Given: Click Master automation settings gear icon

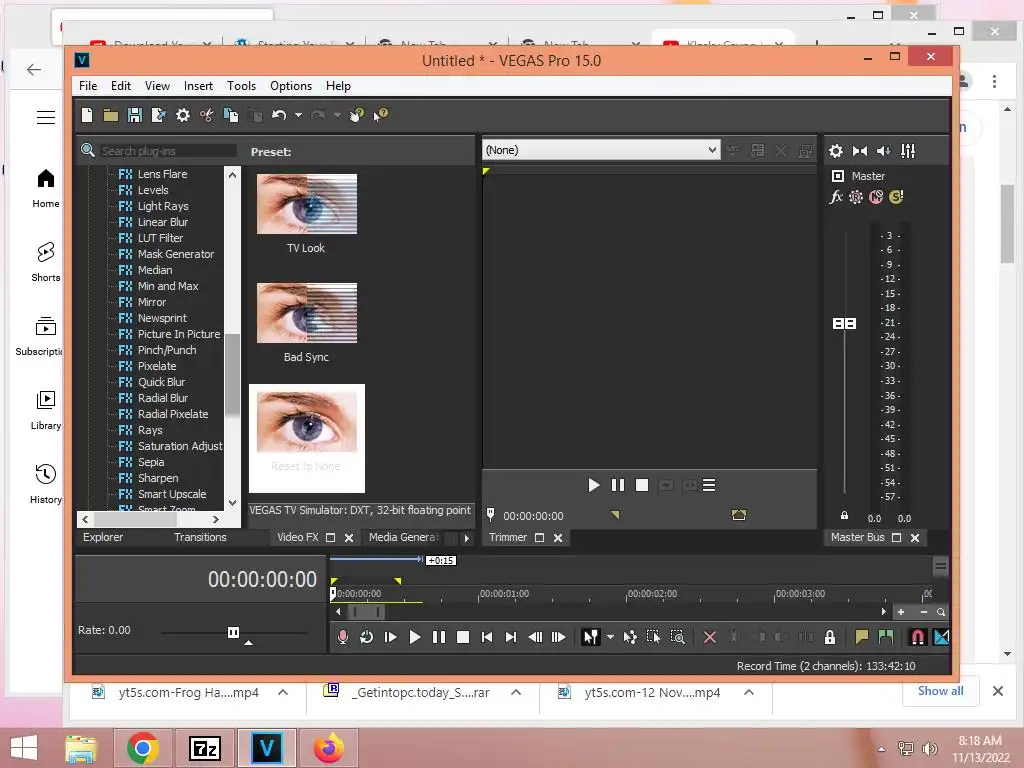Looking at the screenshot, I should [856, 197].
